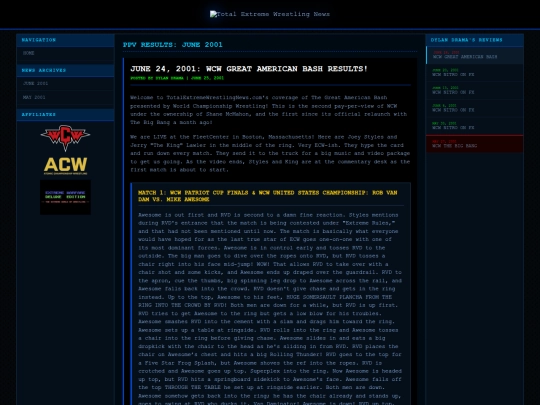540x405 pixels.
Task: Open the May 2001 news archive
Action: (65, 97)
